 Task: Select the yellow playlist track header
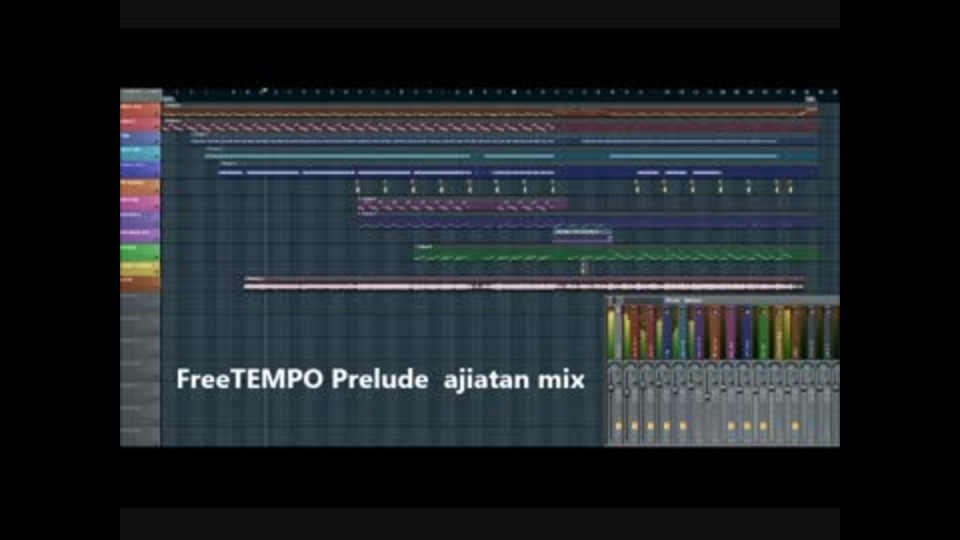point(140,269)
